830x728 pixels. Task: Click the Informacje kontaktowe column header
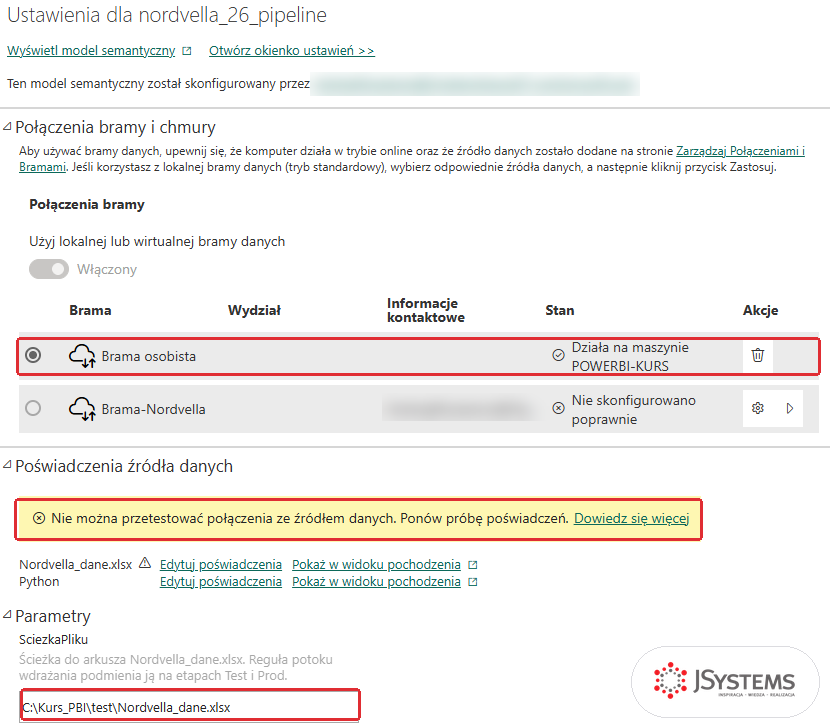426,310
